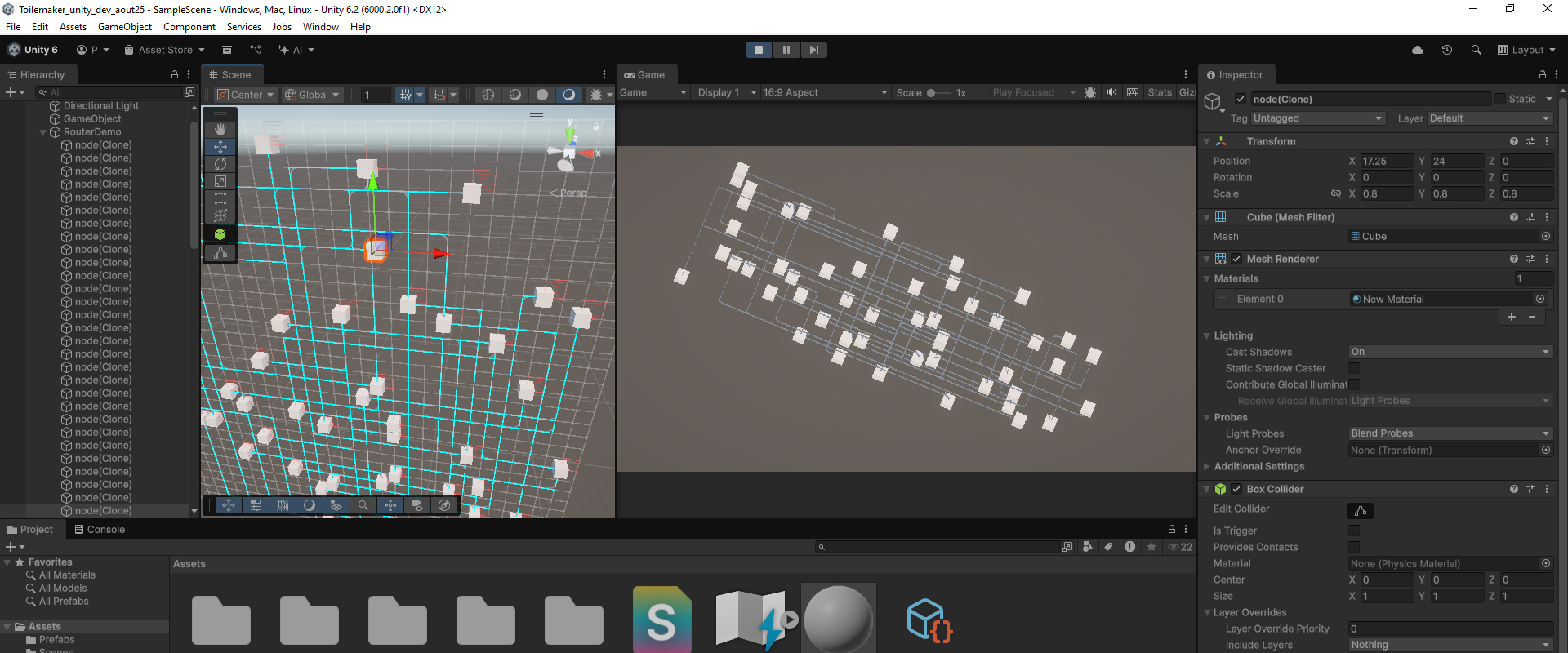Switch to the Console tab
Screen dimensions: 1568x653
point(100,530)
